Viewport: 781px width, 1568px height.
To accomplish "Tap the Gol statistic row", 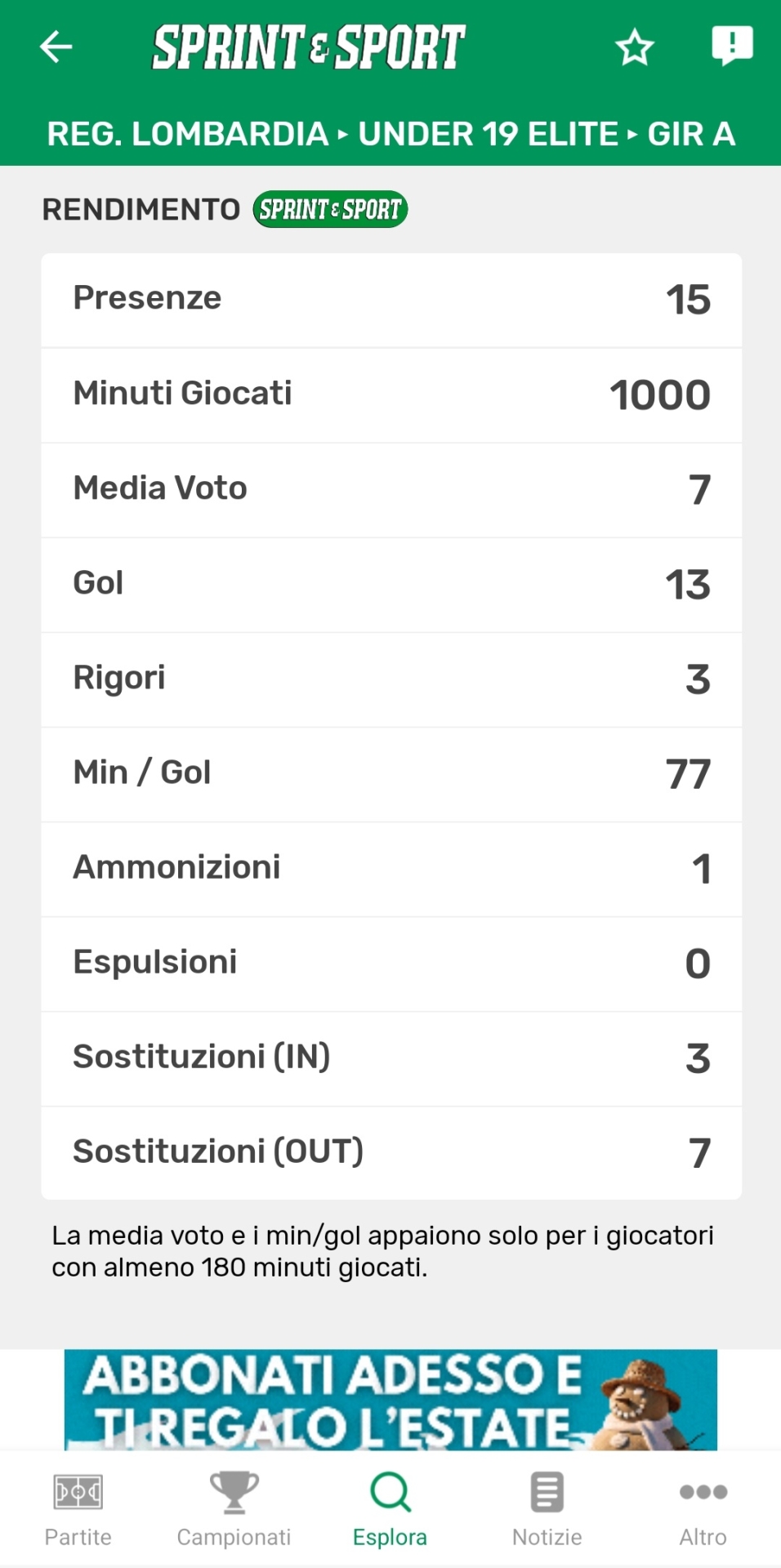I will coord(391,584).
